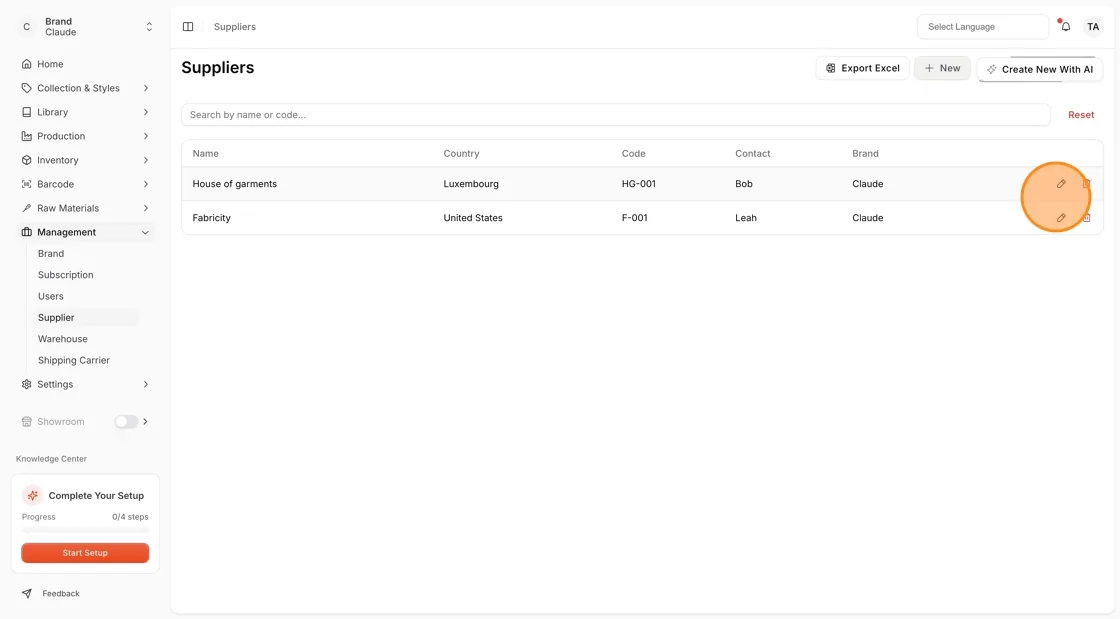The width and height of the screenshot is (1120, 619).
Task: Click the Production chart icon
Action: point(26,136)
